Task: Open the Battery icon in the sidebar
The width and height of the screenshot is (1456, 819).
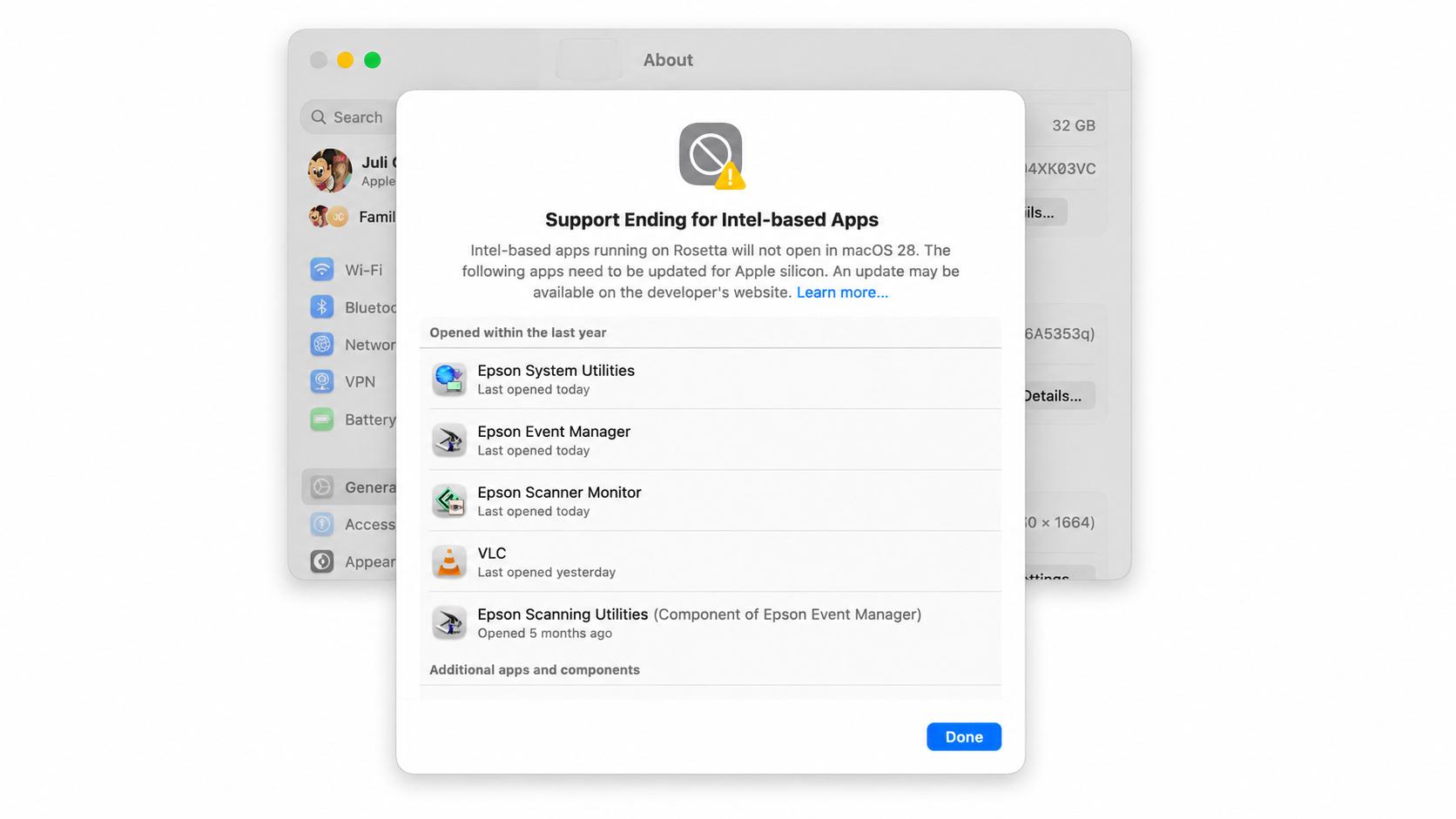Action: [x=322, y=420]
